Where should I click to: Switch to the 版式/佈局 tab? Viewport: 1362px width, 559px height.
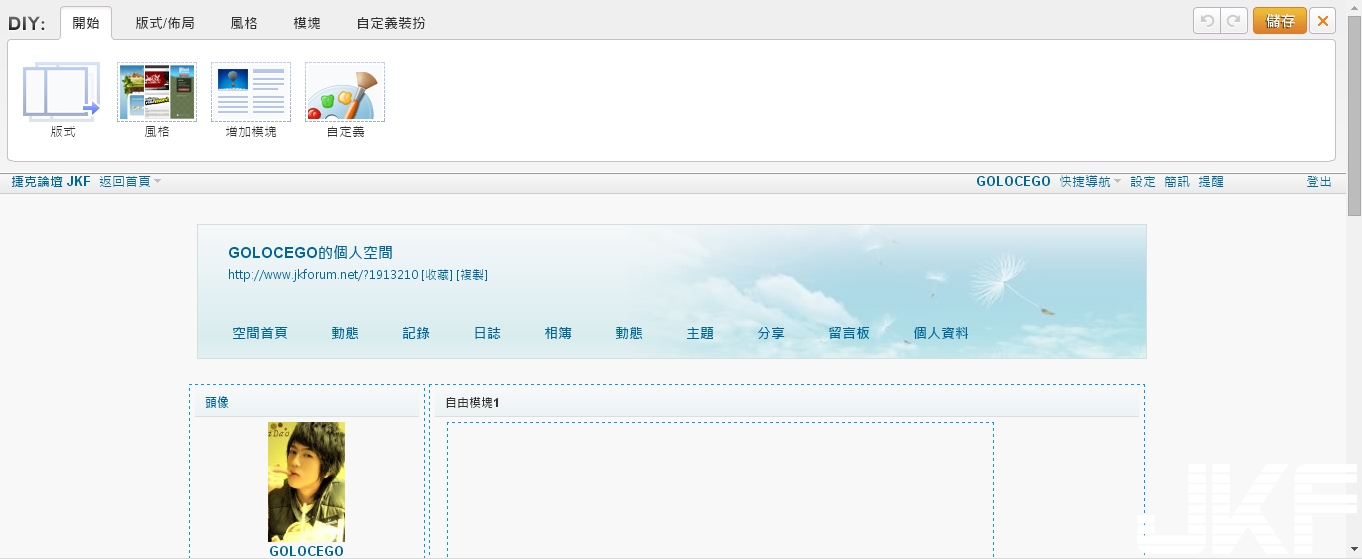tap(165, 22)
